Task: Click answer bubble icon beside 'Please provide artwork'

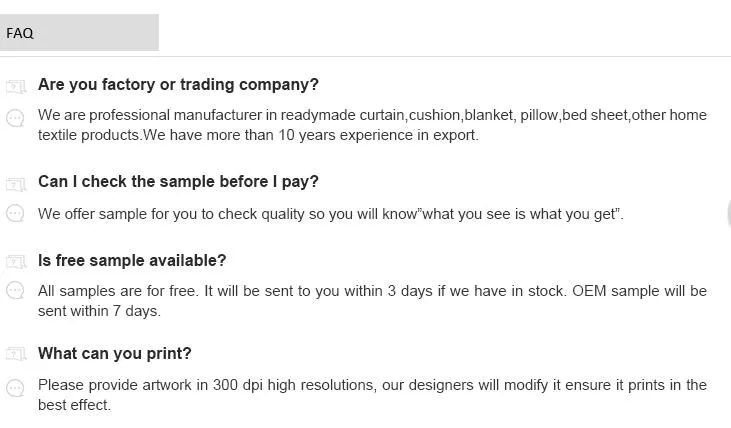Action: (x=15, y=388)
